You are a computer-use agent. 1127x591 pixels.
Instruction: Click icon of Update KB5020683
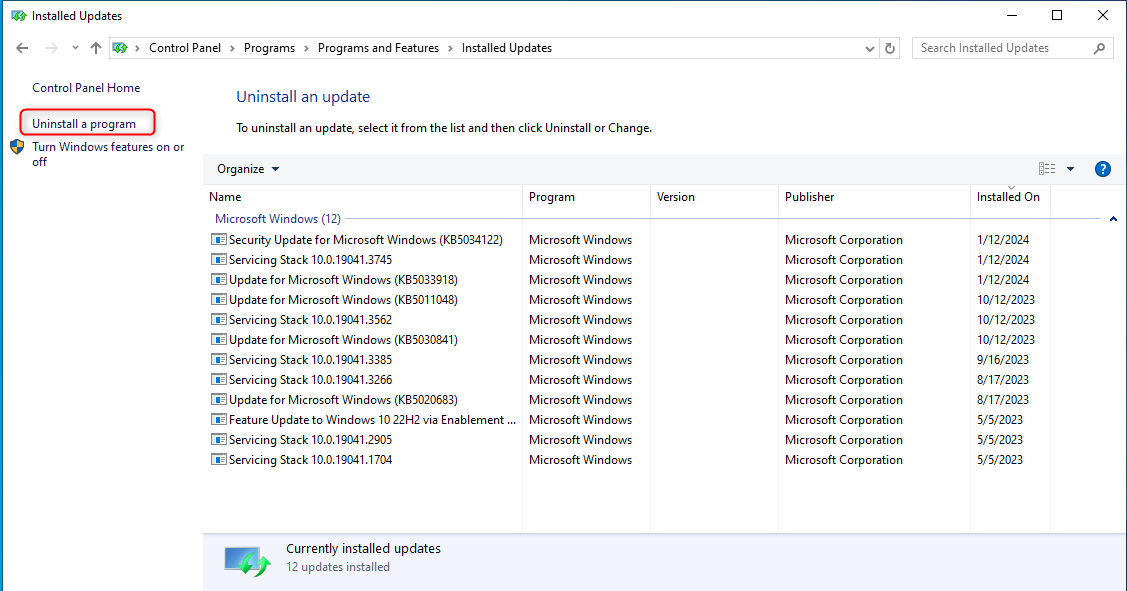tap(218, 400)
